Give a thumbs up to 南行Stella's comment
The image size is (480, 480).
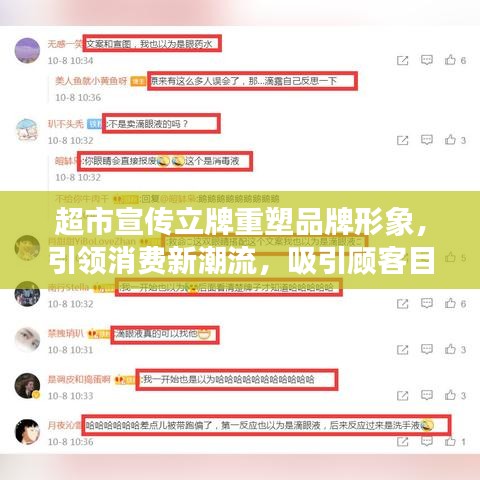pyautogui.click(x=450, y=303)
